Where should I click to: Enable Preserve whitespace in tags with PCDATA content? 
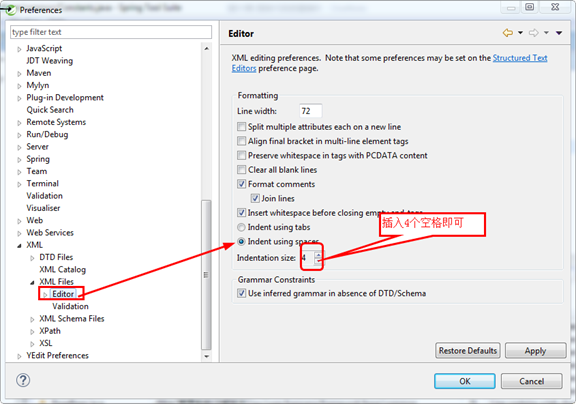point(241,155)
